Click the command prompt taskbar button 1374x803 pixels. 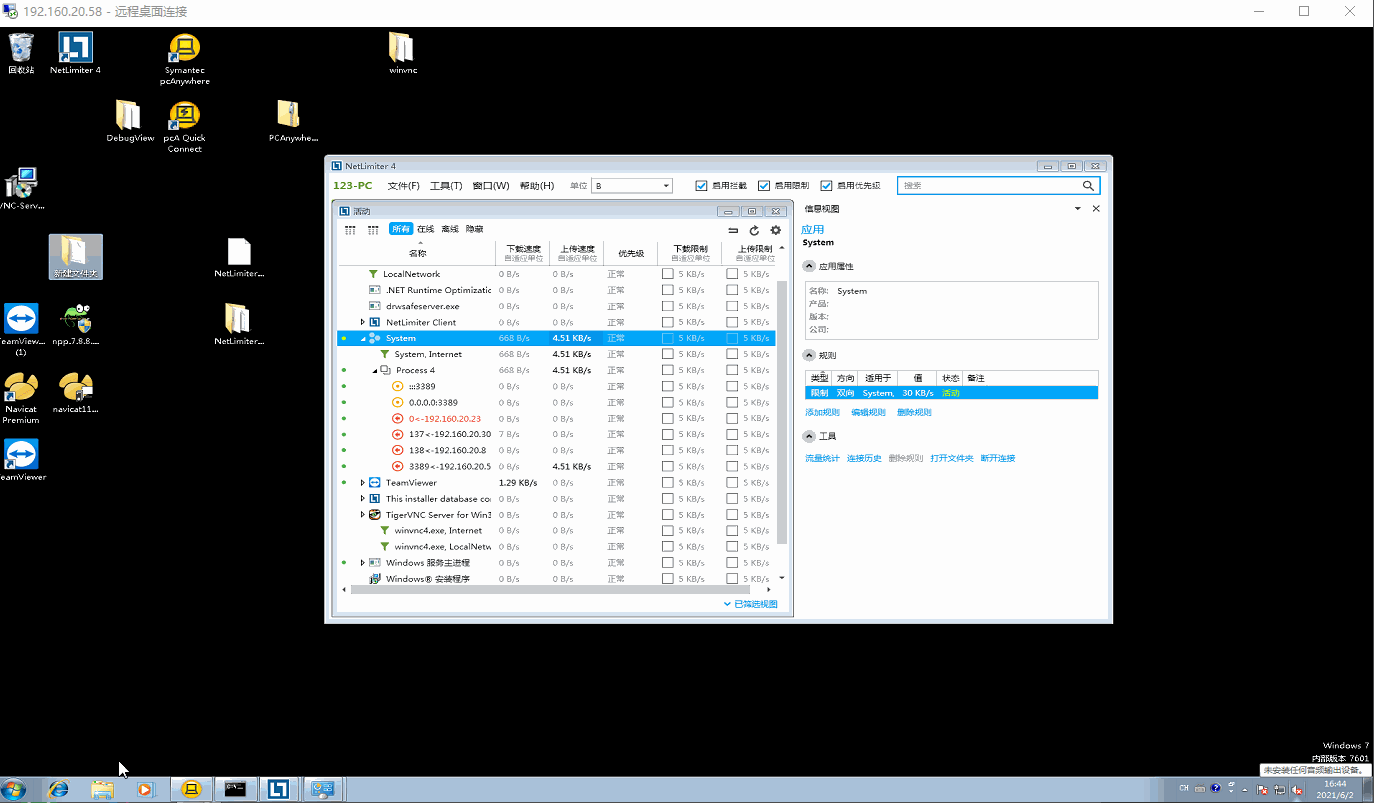point(235,789)
